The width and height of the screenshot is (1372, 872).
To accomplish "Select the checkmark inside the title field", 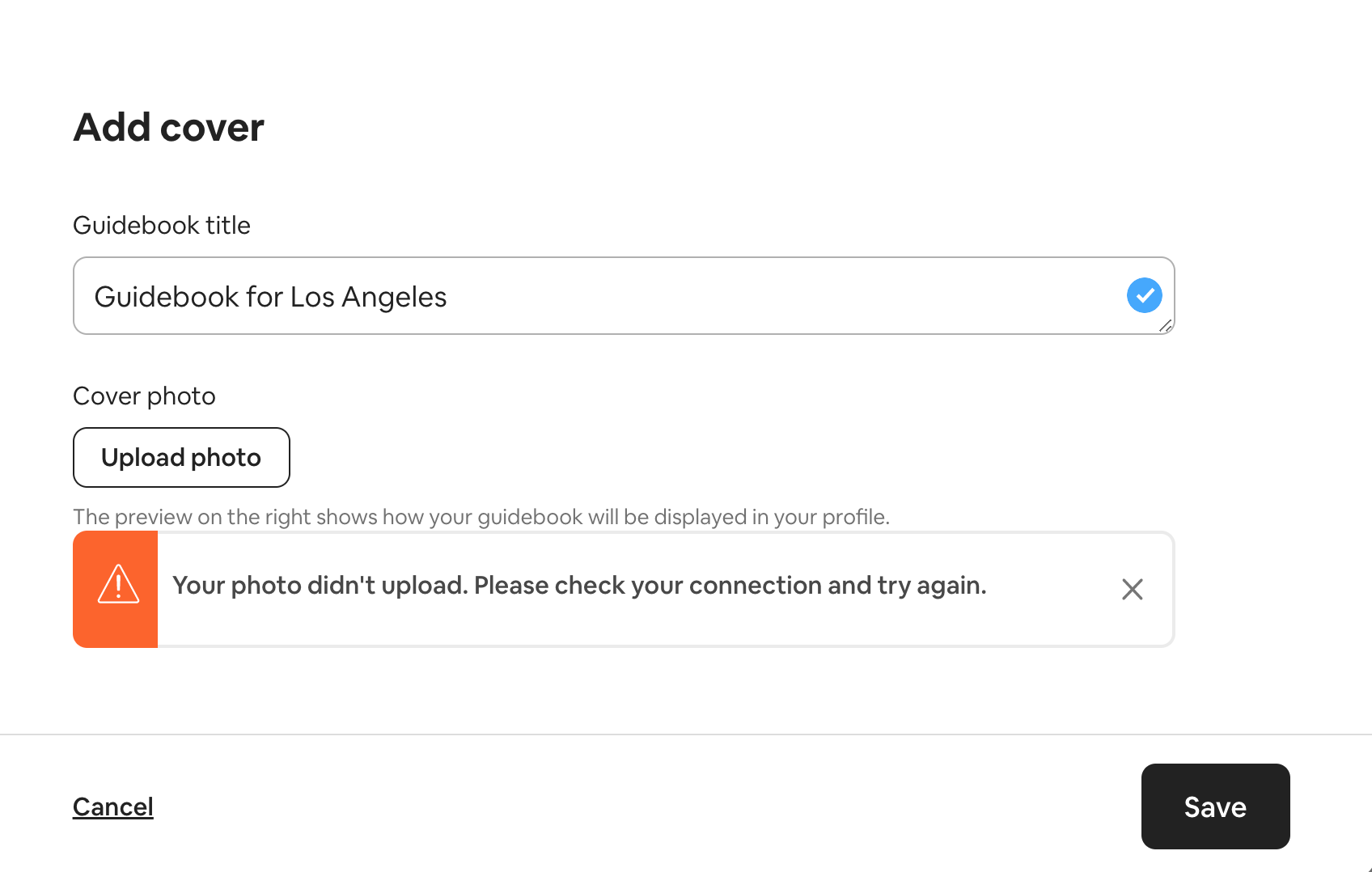I will 1144,295.
